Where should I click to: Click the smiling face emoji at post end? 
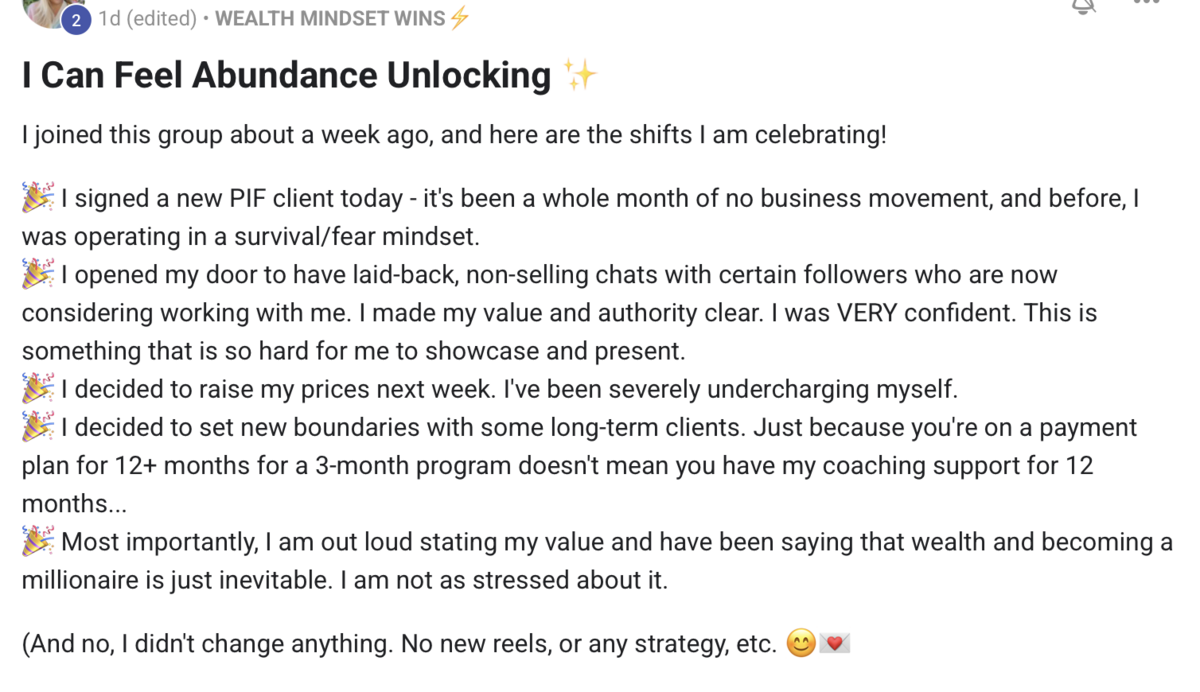click(x=801, y=645)
